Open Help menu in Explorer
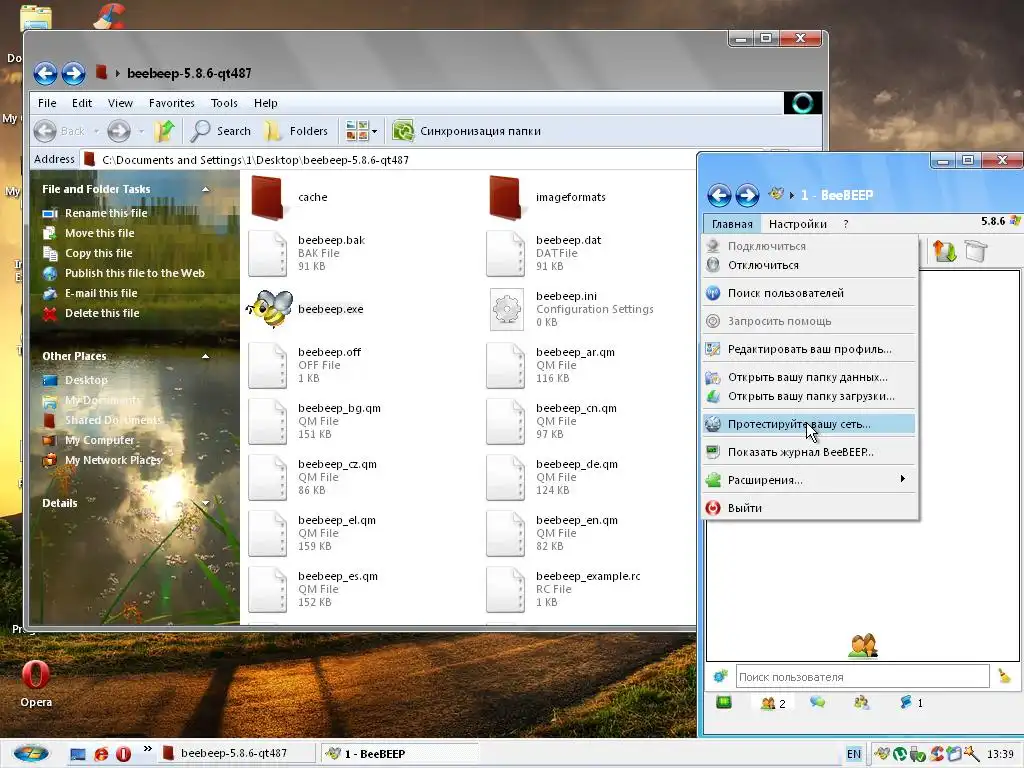This screenshot has width=1024, height=768. coord(266,103)
